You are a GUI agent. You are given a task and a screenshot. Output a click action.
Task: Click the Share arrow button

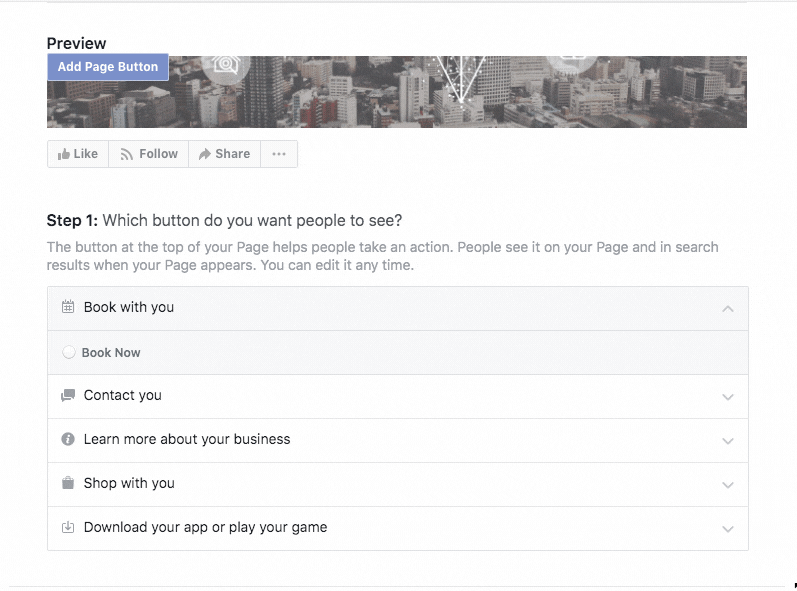tap(224, 154)
